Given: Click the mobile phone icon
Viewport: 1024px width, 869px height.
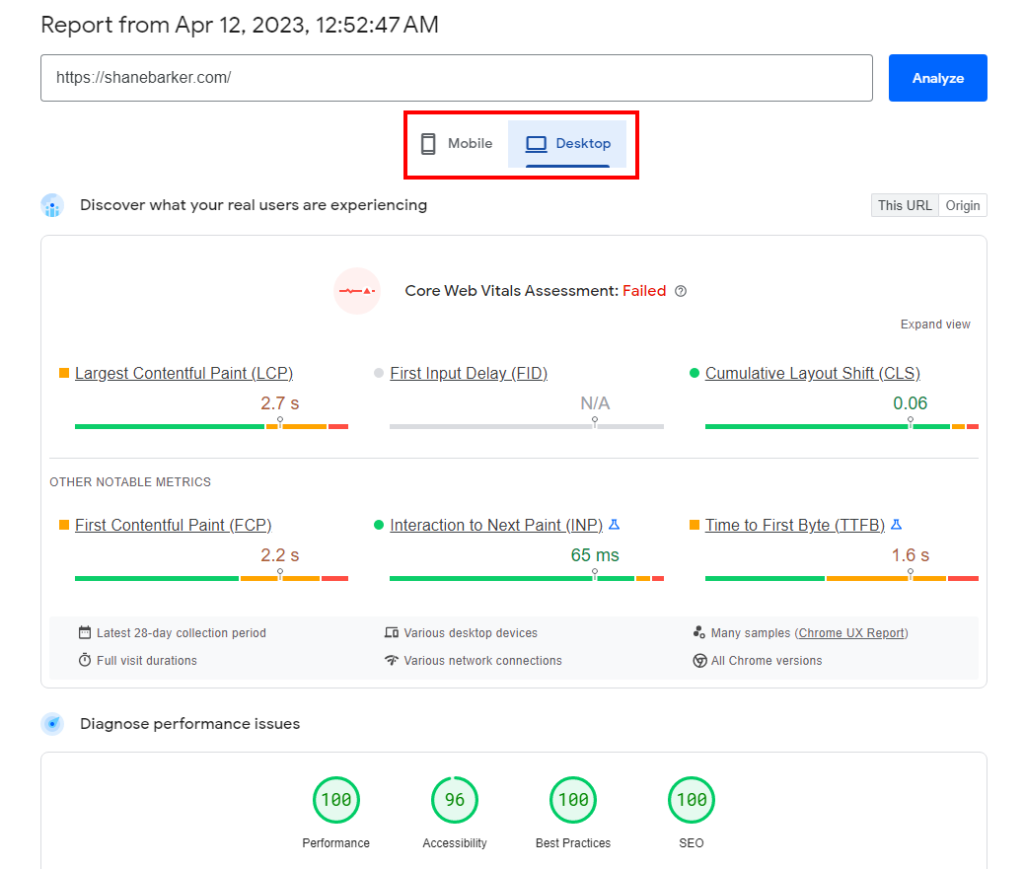Looking at the screenshot, I should pos(428,144).
